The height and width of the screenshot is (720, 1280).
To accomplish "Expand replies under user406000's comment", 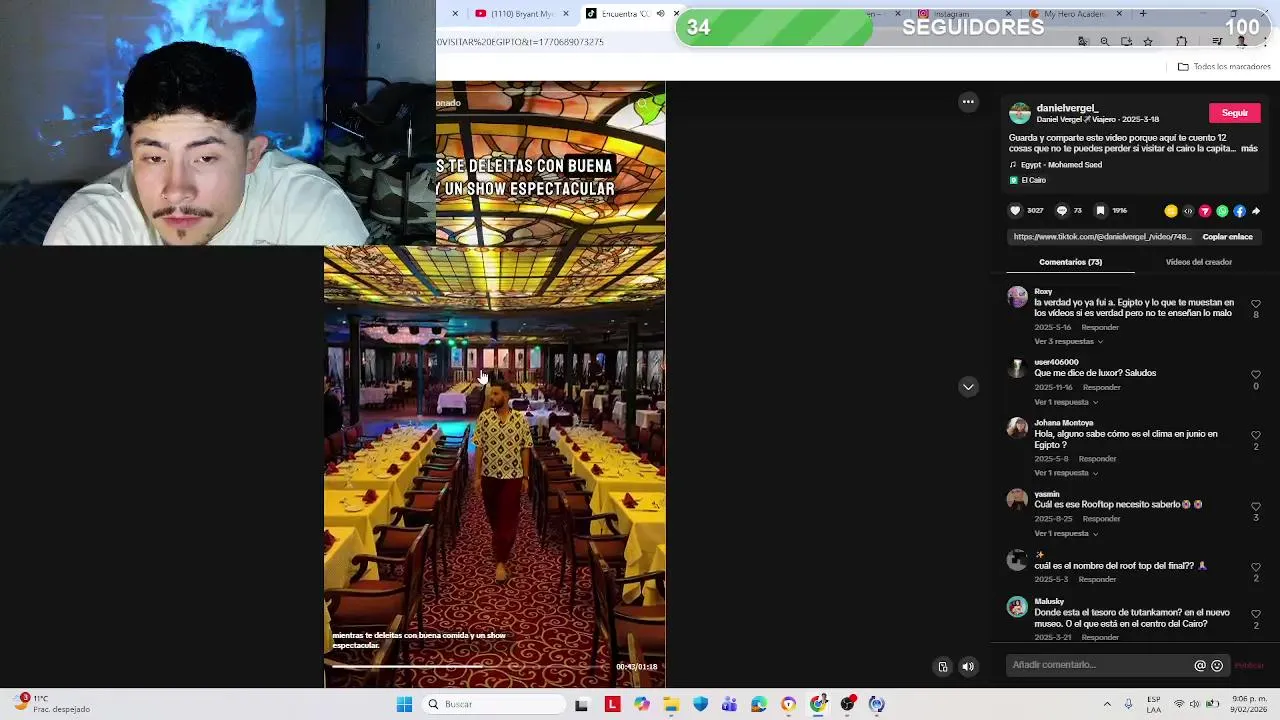I will [x=1066, y=402].
